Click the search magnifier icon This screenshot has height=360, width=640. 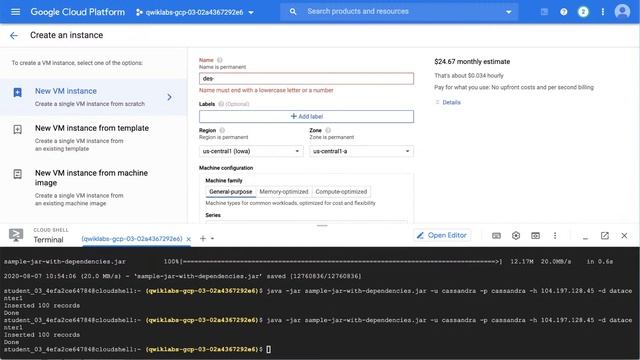click(x=293, y=12)
